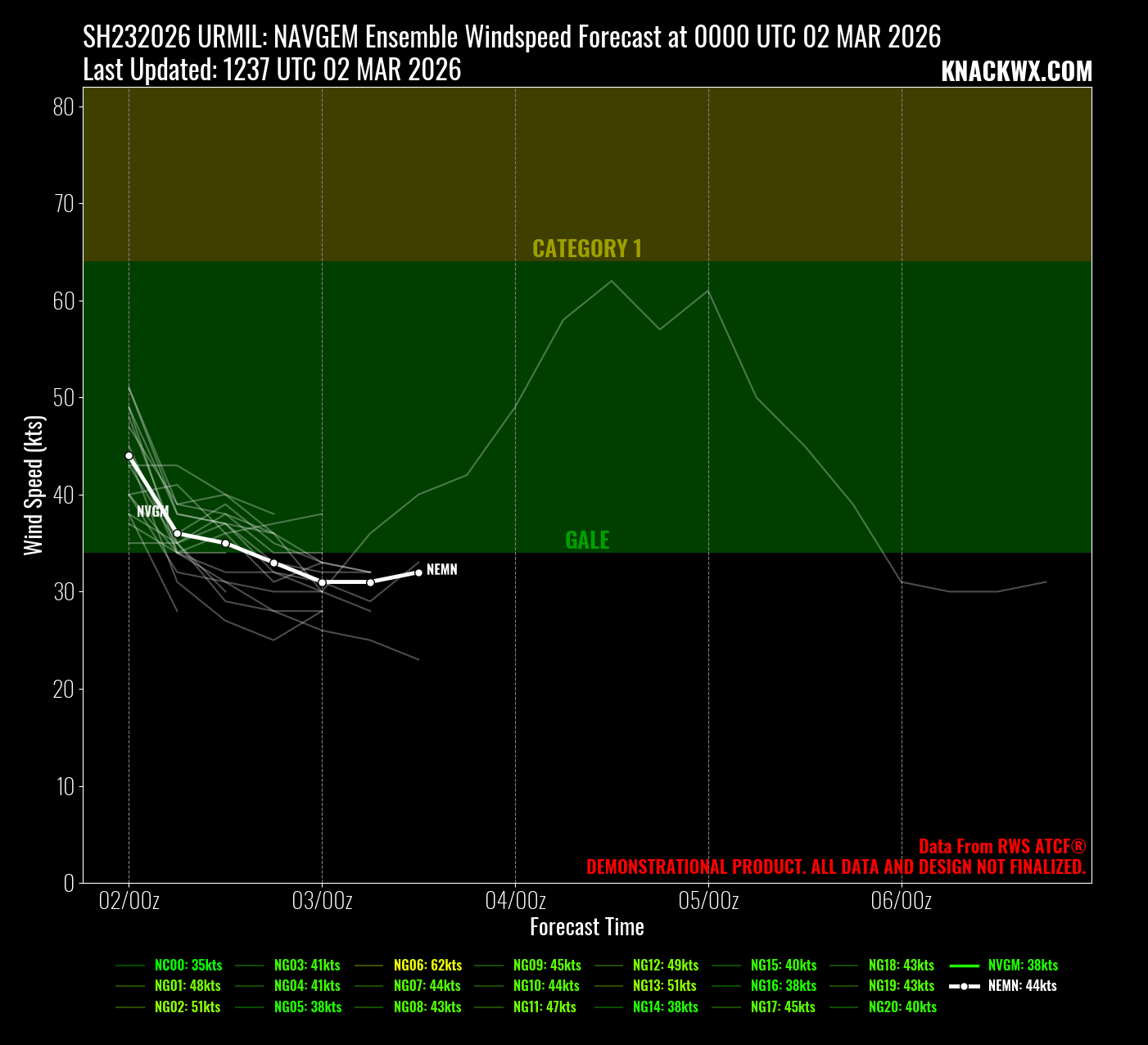Screen dimensions: 1148x1045
Task: Click the 'Wind Speed (kts)' y-axis title
Action: click(34, 486)
